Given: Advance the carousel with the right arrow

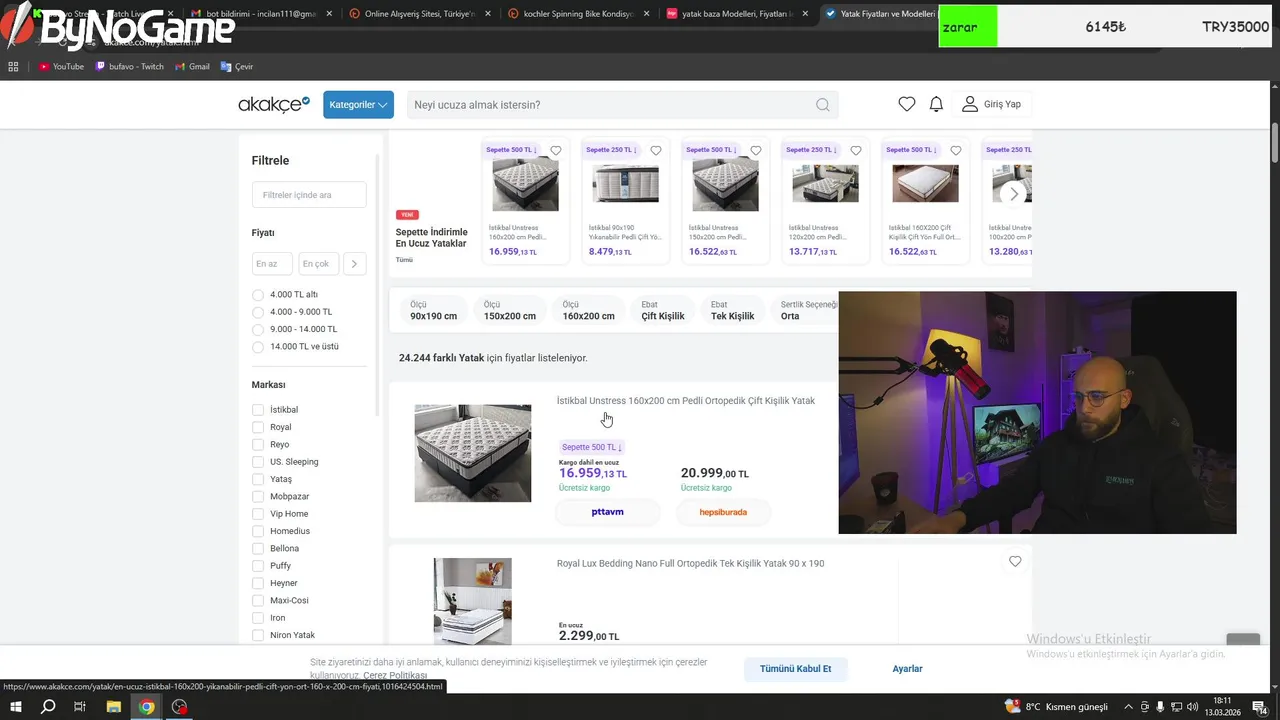Looking at the screenshot, I should (1014, 194).
